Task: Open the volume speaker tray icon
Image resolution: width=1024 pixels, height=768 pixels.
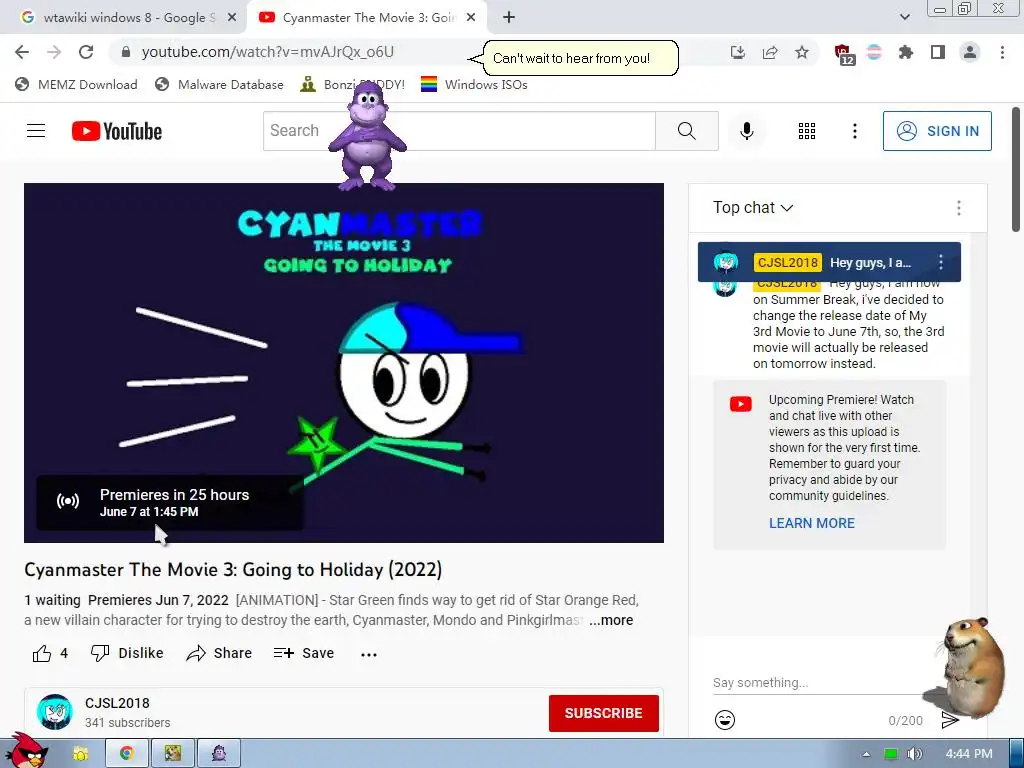Action: (x=914, y=754)
